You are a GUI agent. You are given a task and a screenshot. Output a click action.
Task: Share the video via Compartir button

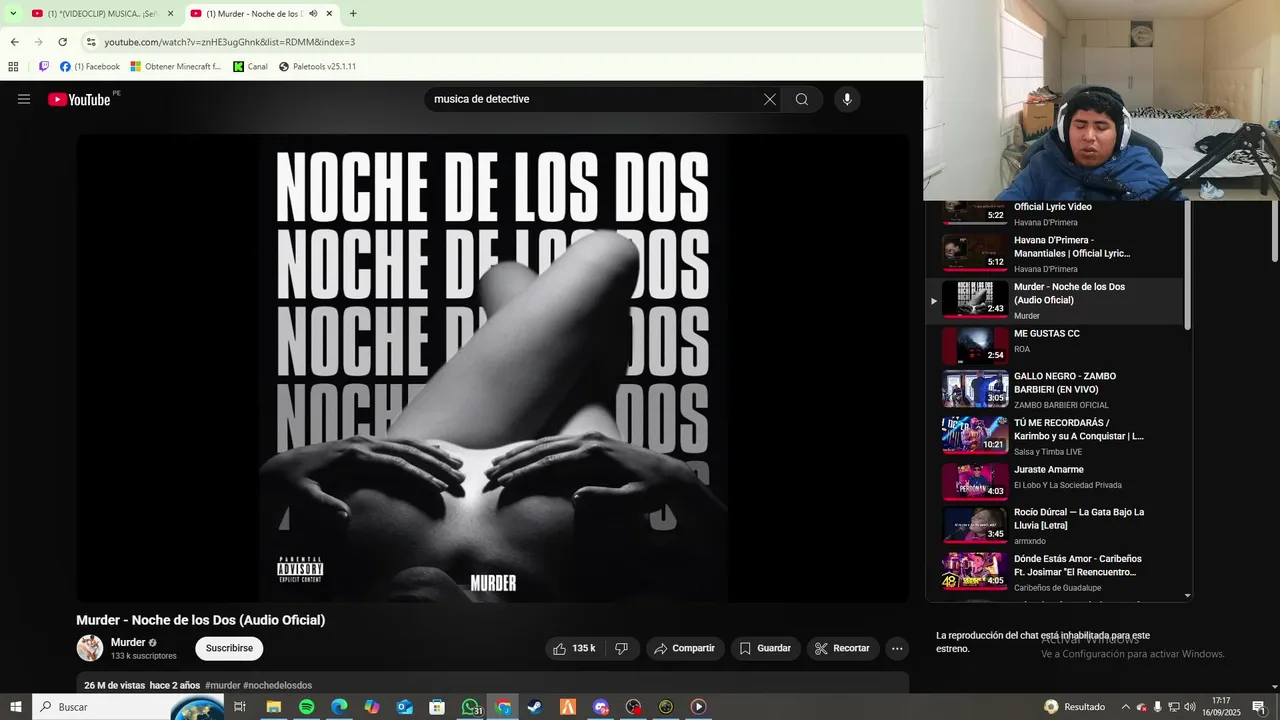685,648
